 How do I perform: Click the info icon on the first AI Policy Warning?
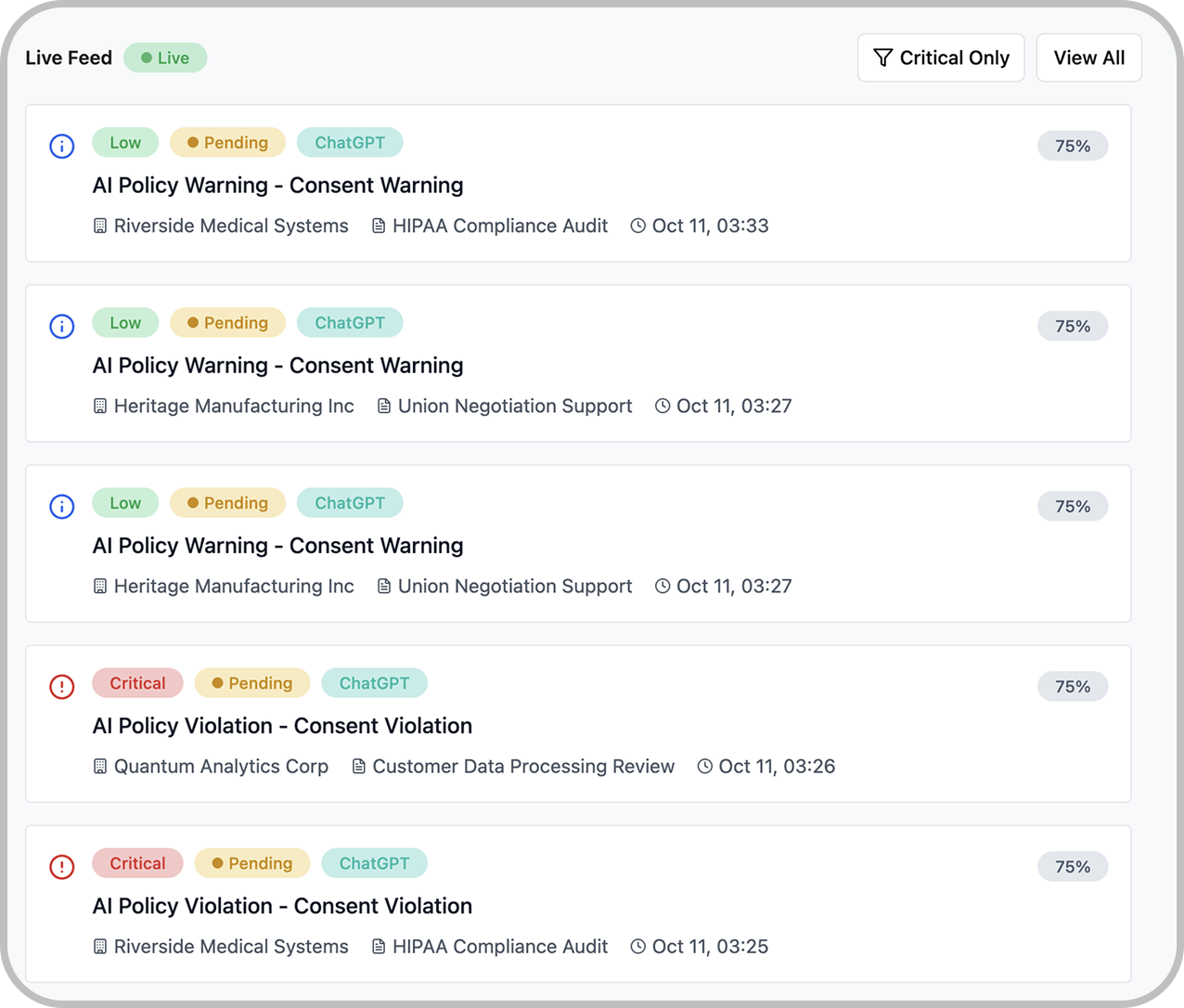[61, 146]
